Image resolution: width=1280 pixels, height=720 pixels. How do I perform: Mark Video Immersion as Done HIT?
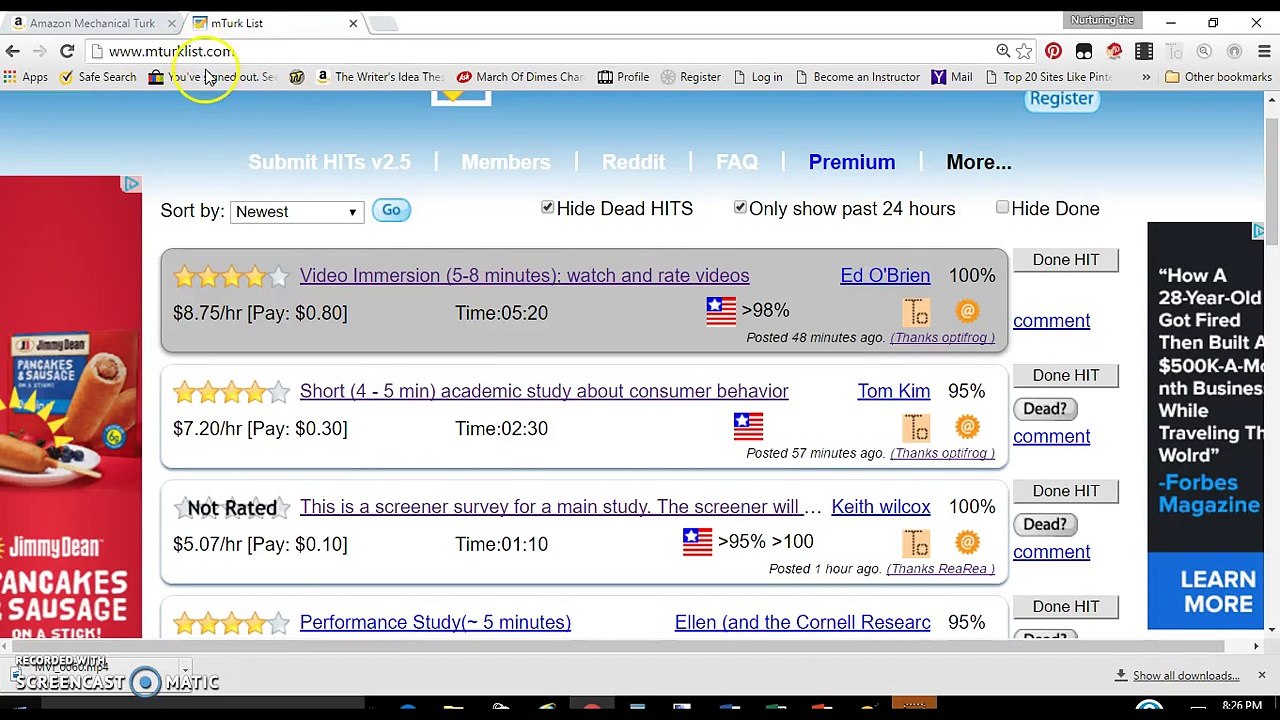pos(1066,260)
